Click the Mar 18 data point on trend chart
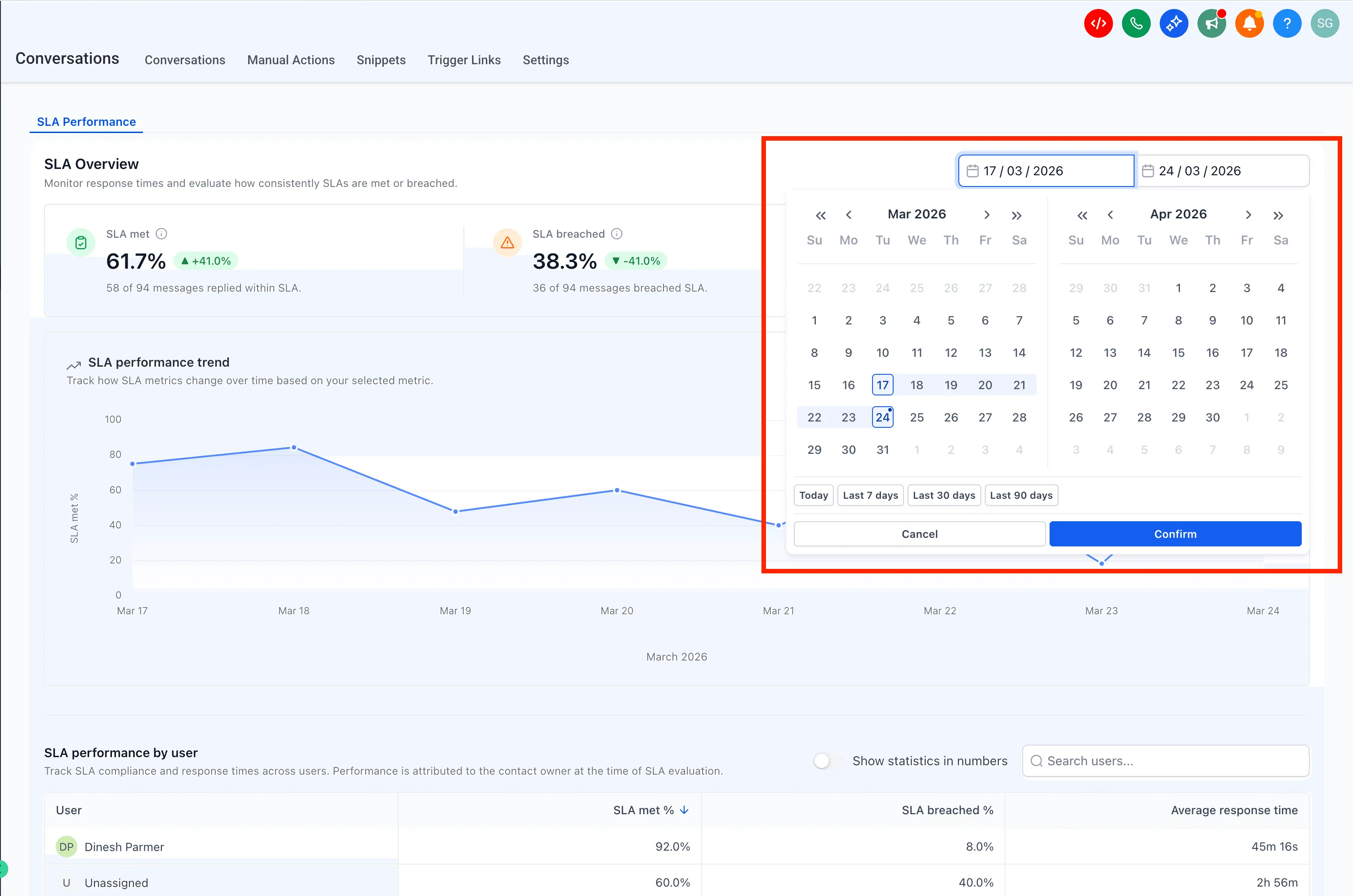Screen dimensions: 1353x896 coord(294,448)
